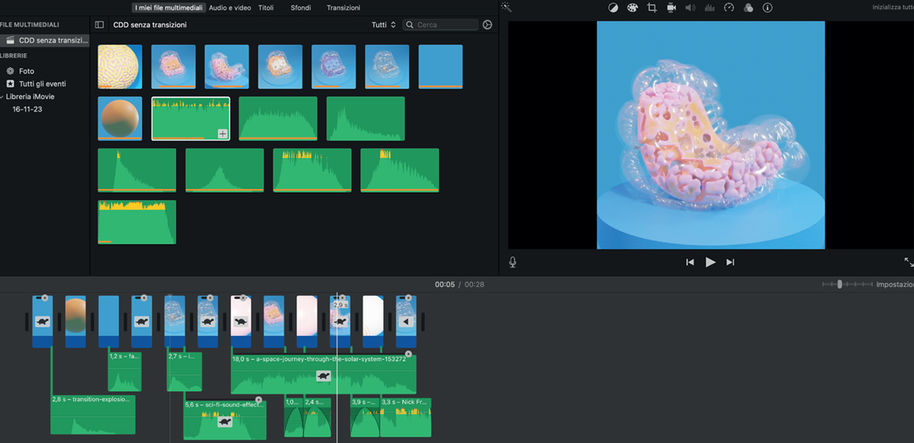Skip to the previous clip in viewer
The image size is (914, 443).
pos(690,262)
